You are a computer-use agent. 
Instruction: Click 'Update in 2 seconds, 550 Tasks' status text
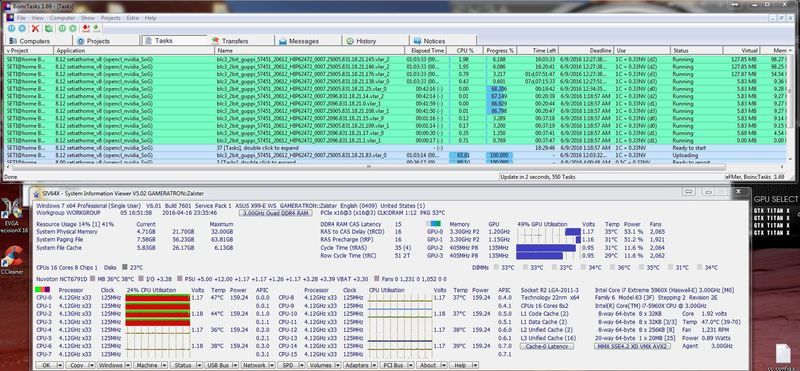[x=538, y=177]
